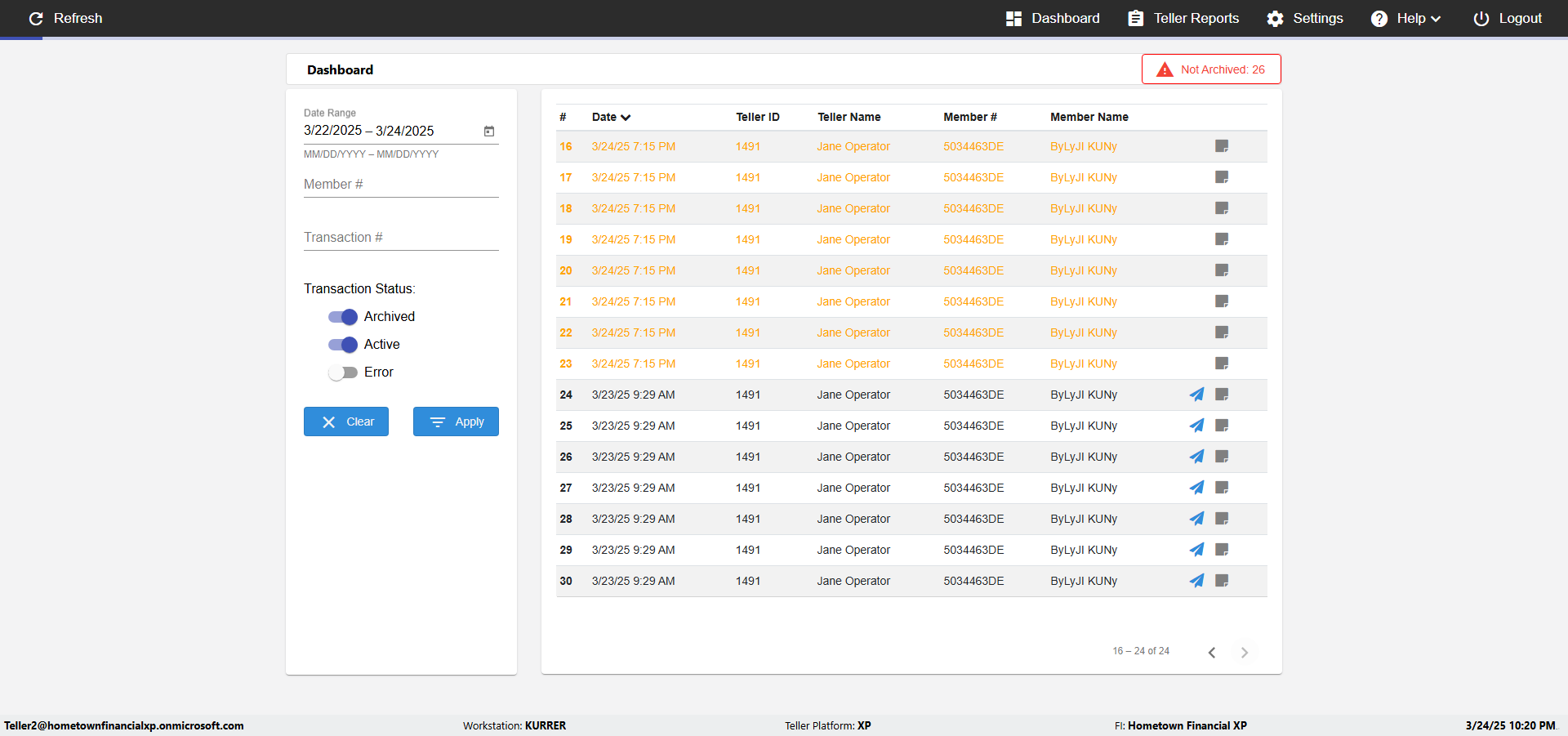Open note icon for row 16
This screenshot has width=1568, height=736.
click(1222, 146)
